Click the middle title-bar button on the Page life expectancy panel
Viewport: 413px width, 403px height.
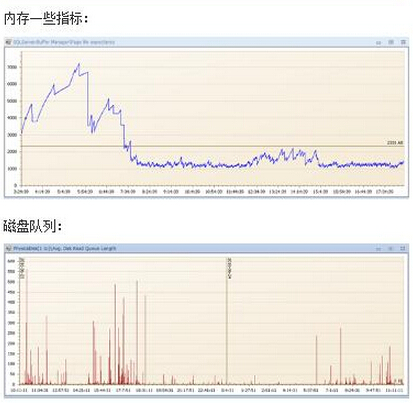tap(391, 42)
